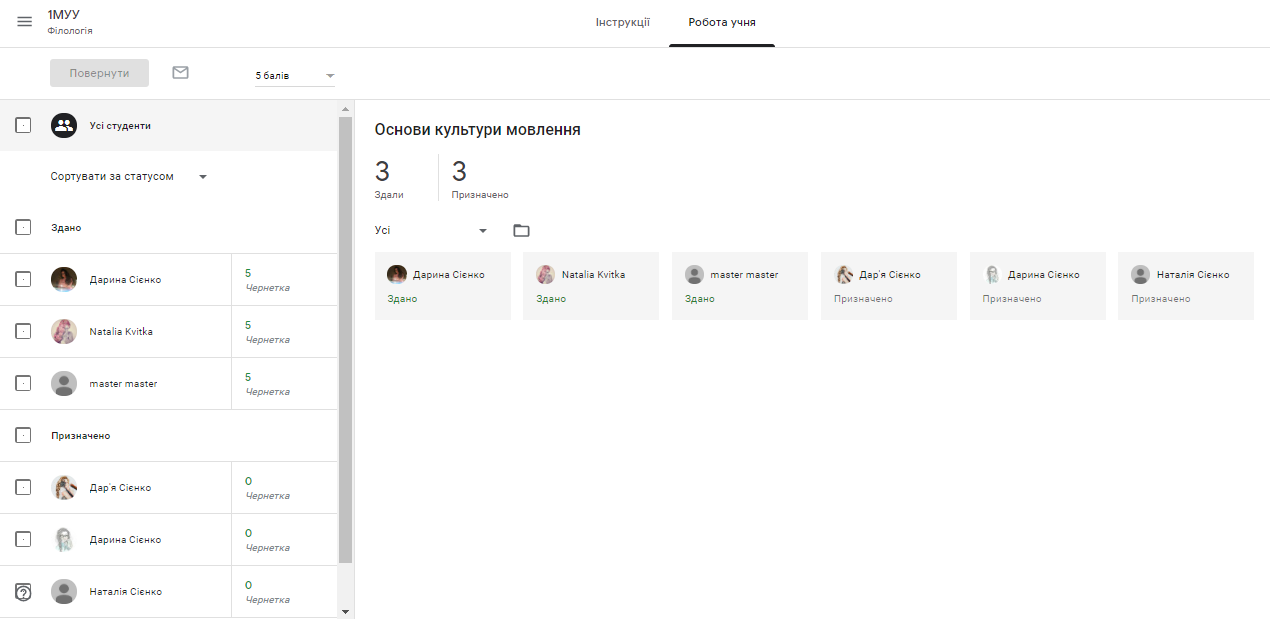
Task: Click the student list vertical scrollbar thumb
Action: (346, 340)
